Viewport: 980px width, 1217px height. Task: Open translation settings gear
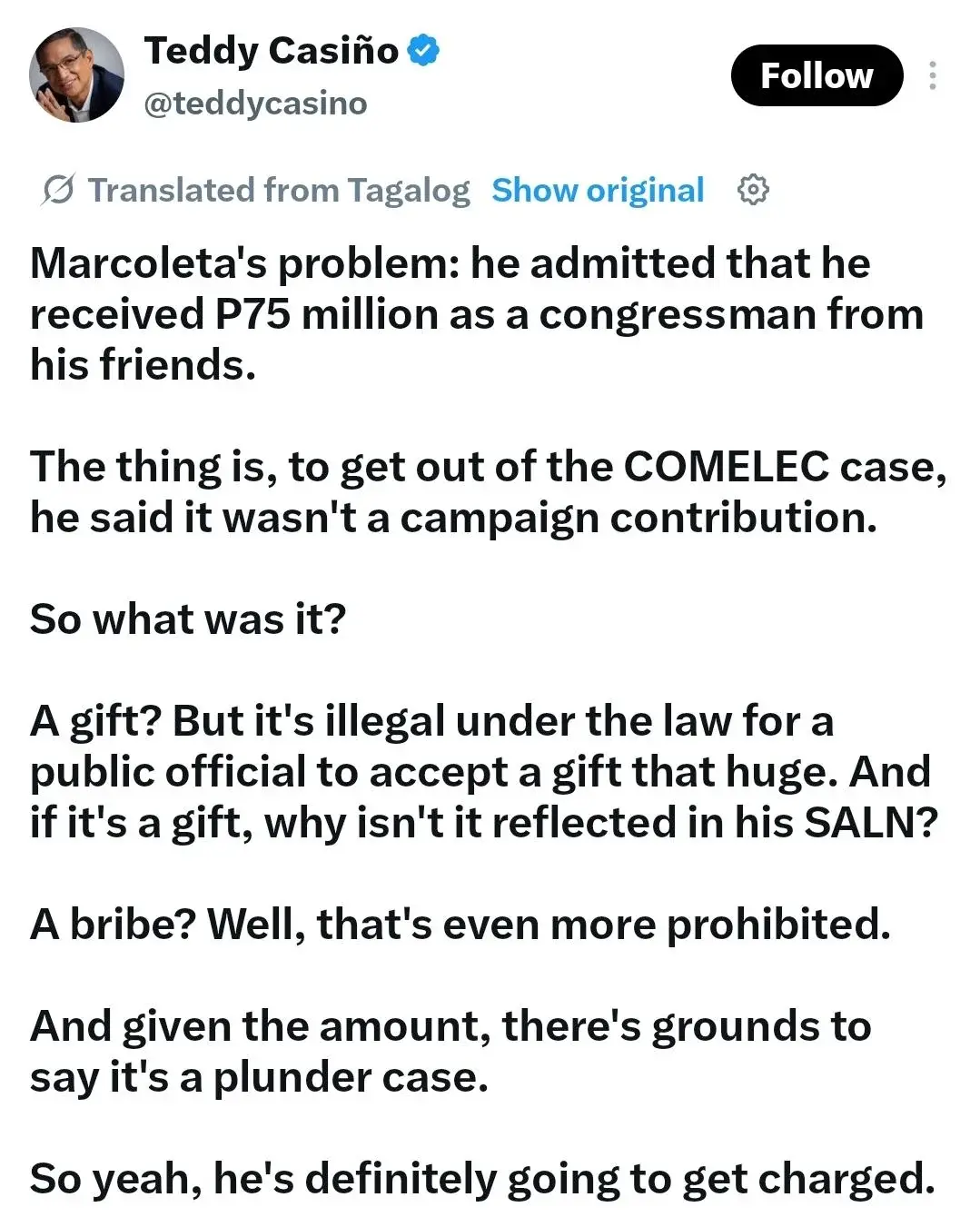click(x=753, y=190)
